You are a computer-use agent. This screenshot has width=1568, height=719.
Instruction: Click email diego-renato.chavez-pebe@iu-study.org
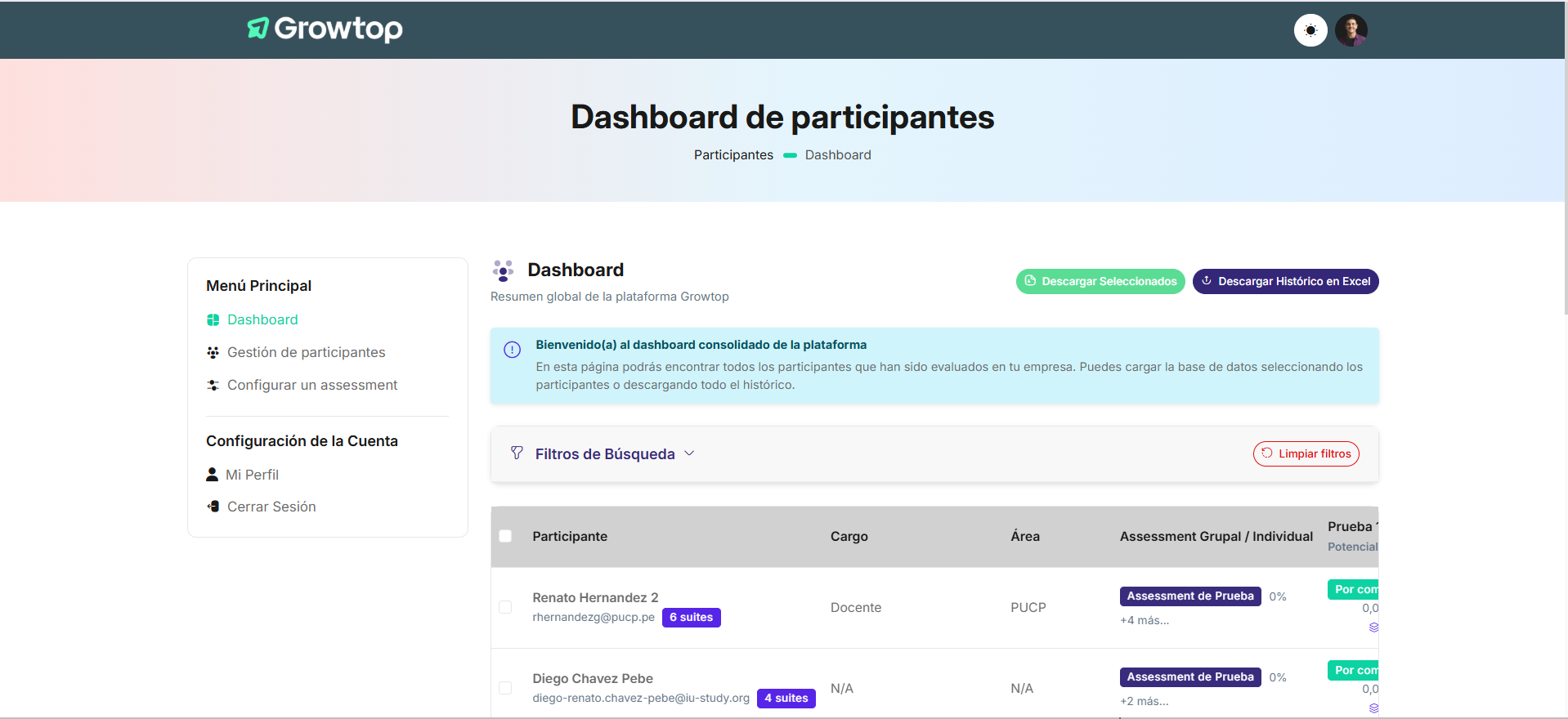[641, 699]
